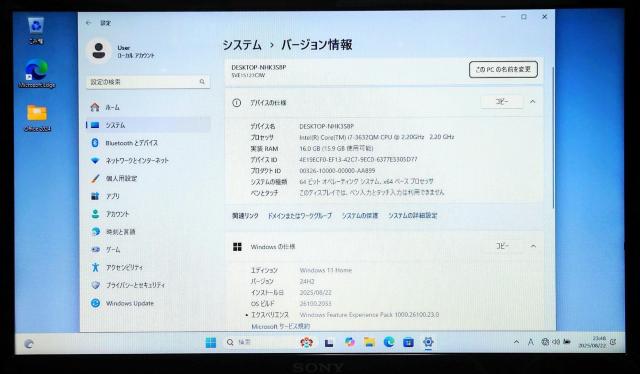Copy device specs with デバイスの仕様 コピー button

pos(502,102)
